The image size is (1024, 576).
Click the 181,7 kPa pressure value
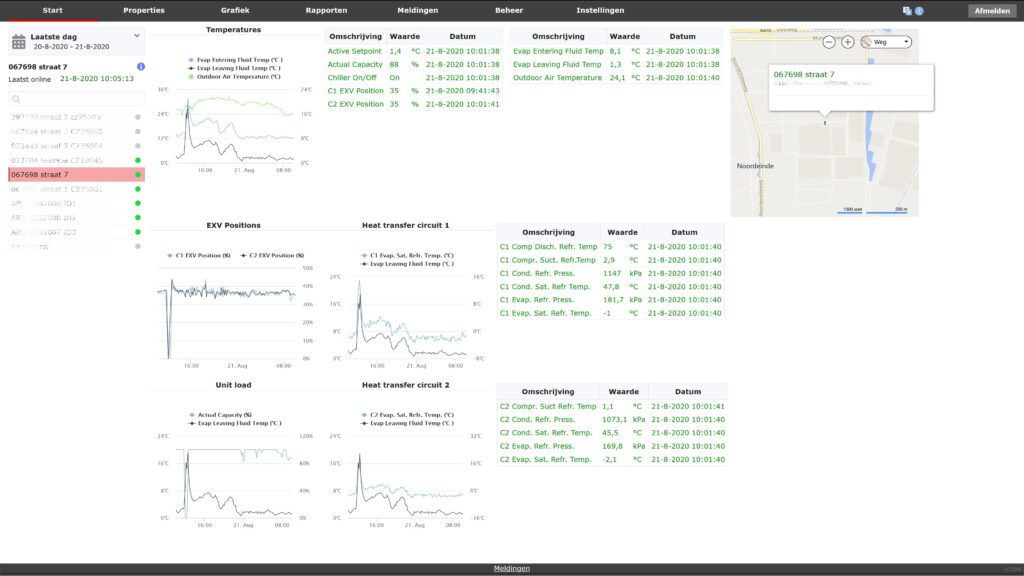(613, 300)
